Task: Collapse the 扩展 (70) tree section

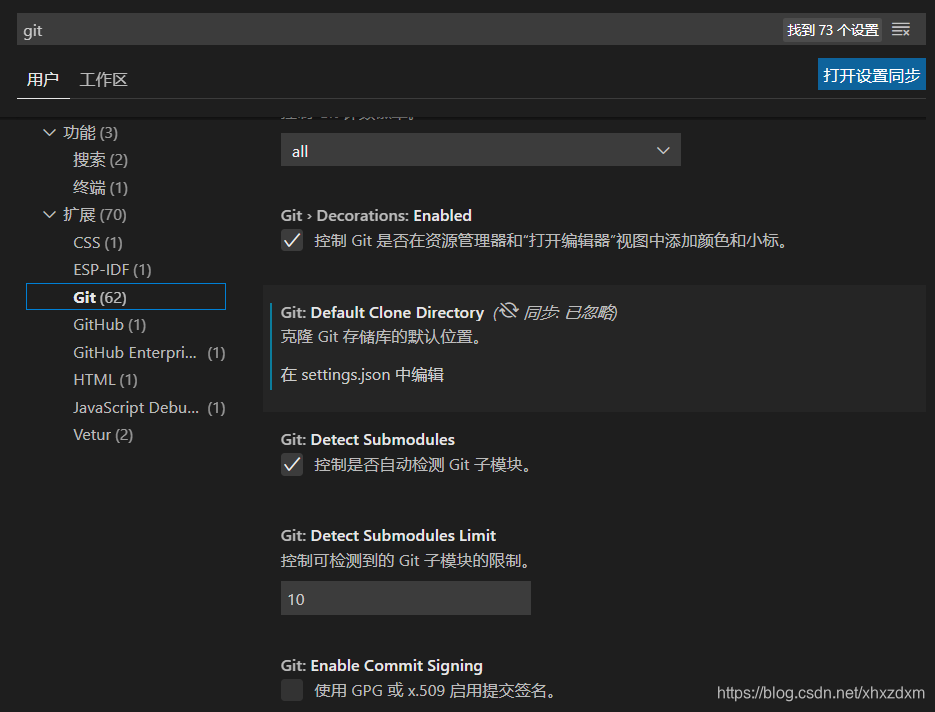Action: (49, 215)
